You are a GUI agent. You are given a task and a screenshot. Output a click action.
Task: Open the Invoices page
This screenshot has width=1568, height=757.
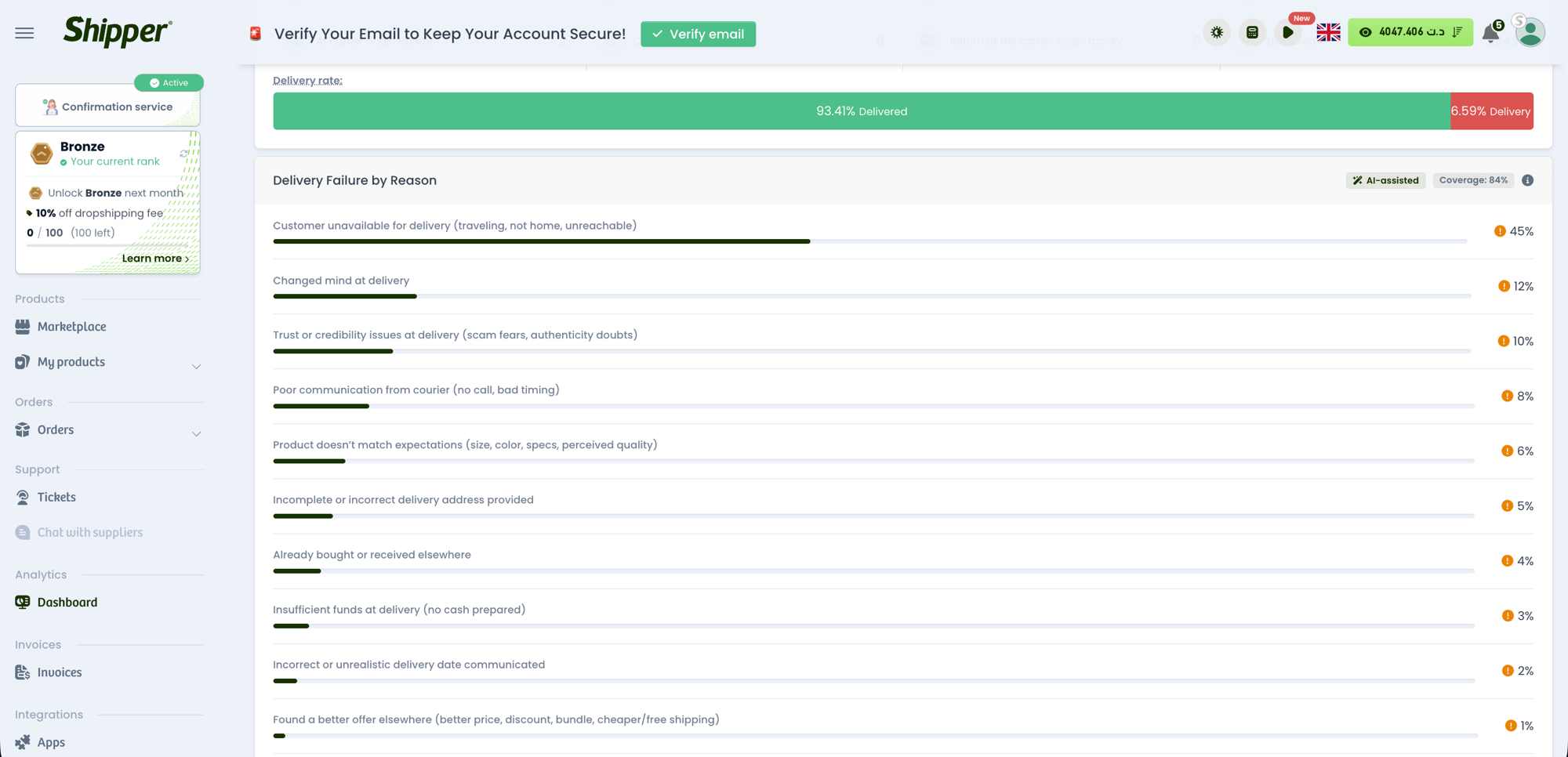pyautogui.click(x=59, y=672)
